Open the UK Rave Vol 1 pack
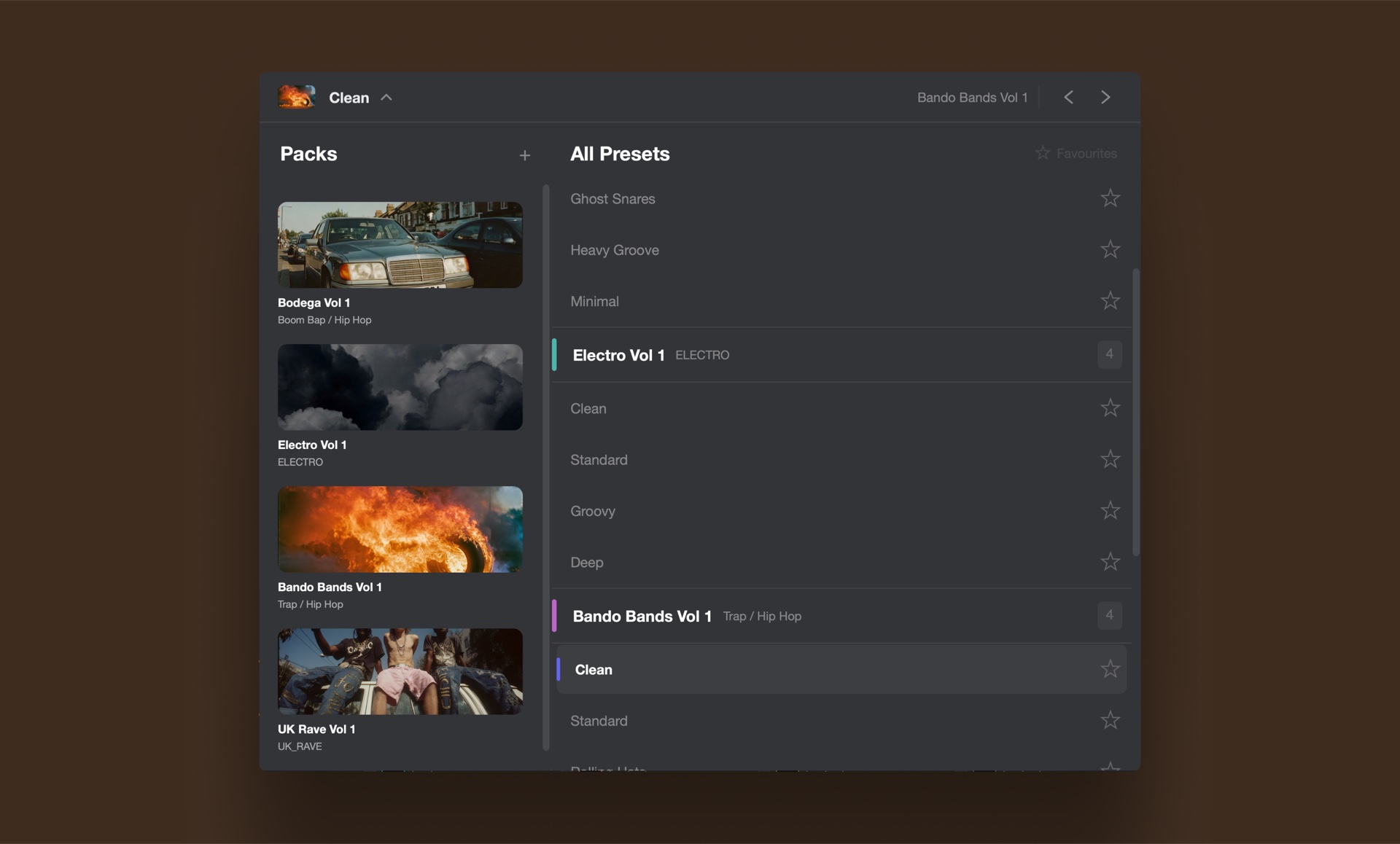This screenshot has height=844, width=1400. pyautogui.click(x=400, y=671)
